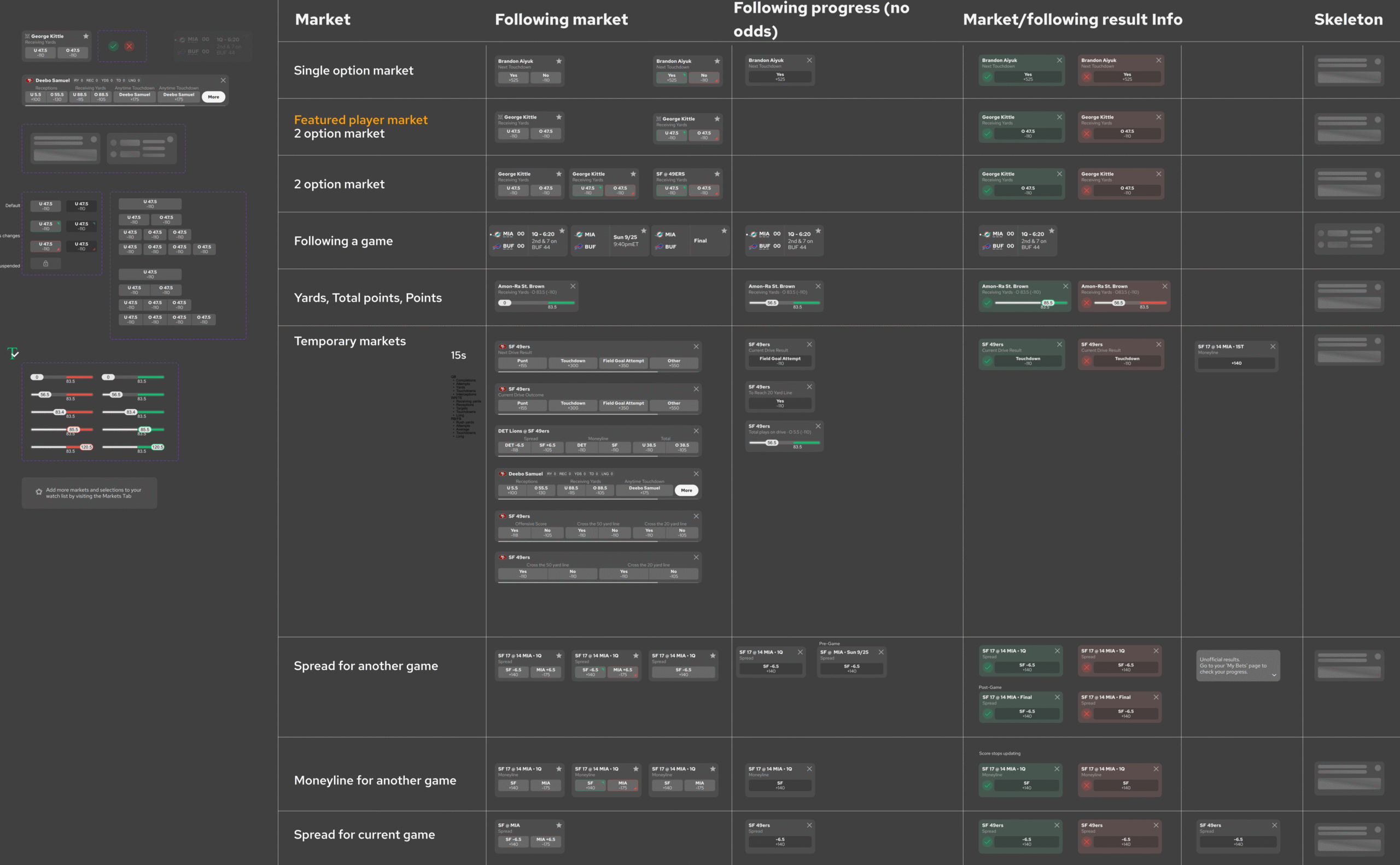Click the 0 knob on Amon-Ra progress bar
Screen dimensions: 1400x865
(505, 303)
